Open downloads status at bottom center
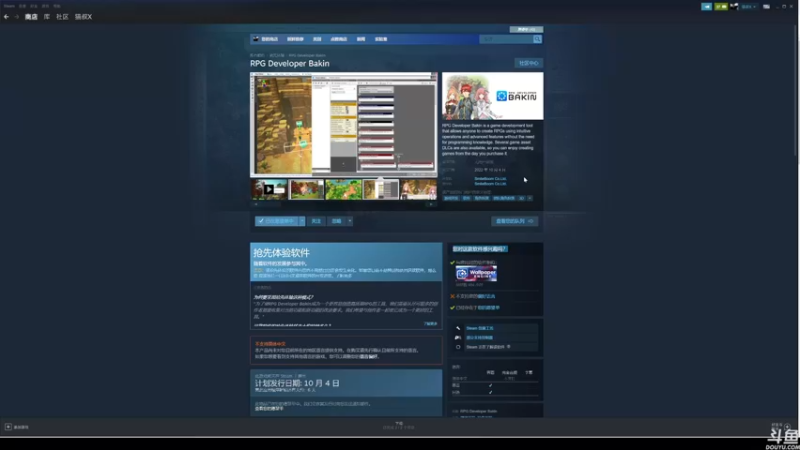The height and width of the screenshot is (450, 800). click(x=399, y=426)
